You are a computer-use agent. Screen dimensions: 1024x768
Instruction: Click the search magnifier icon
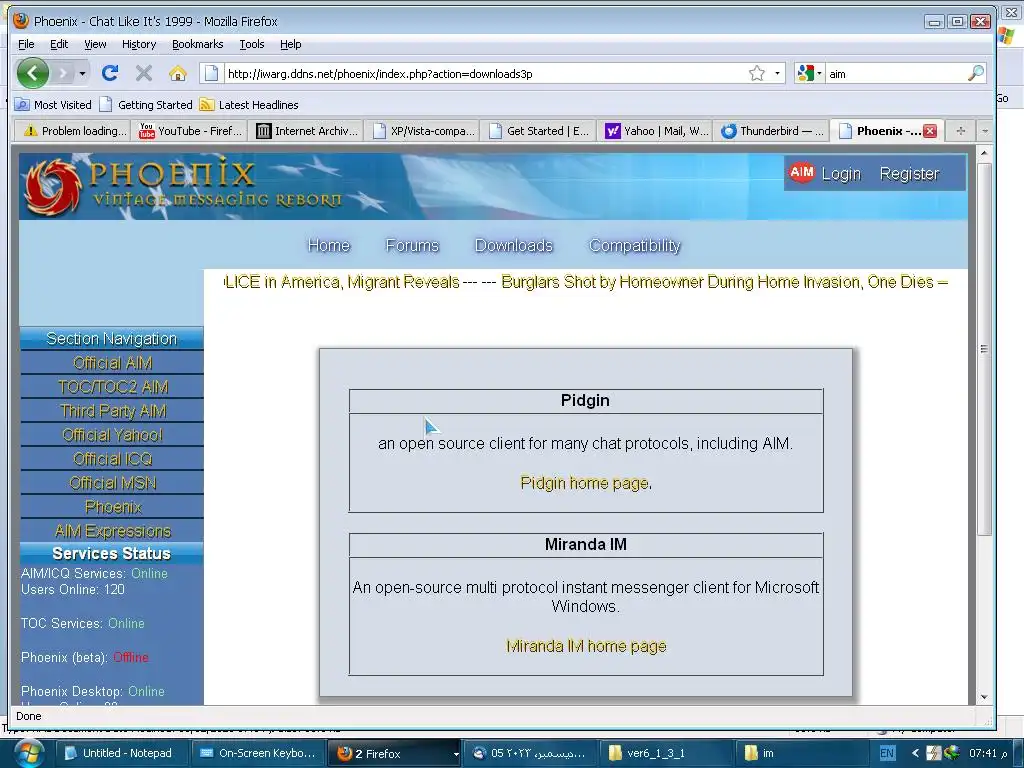click(976, 73)
